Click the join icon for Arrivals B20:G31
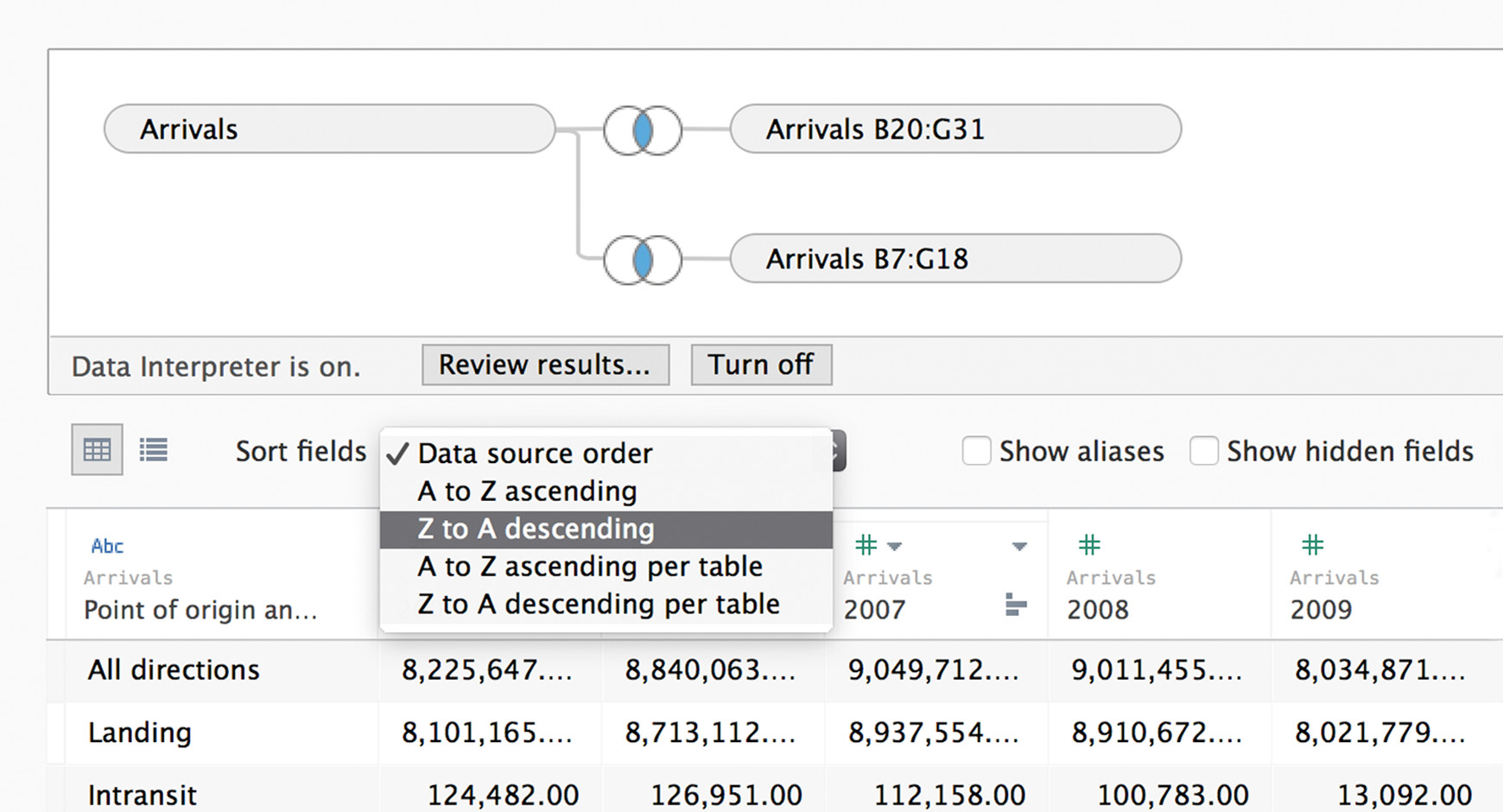Viewport: 1503px width, 812px height. tap(643, 130)
